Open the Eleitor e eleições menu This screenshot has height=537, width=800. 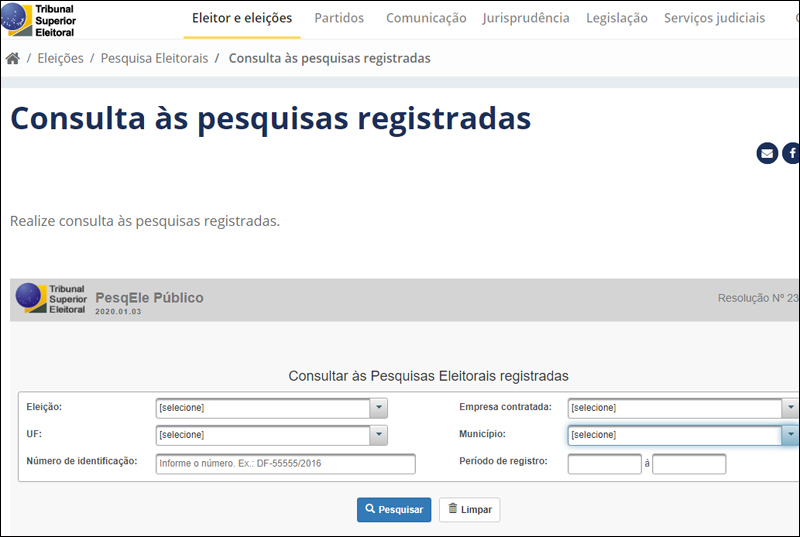click(242, 18)
